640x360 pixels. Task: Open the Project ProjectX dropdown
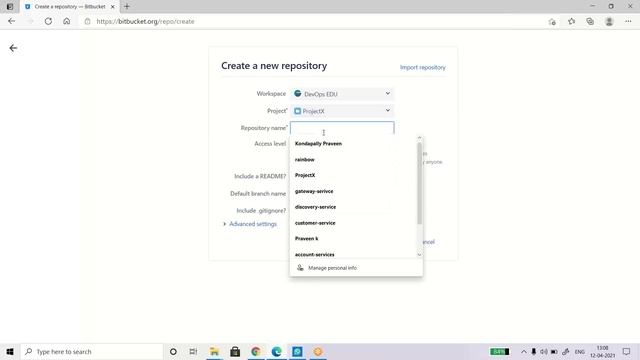(342, 111)
